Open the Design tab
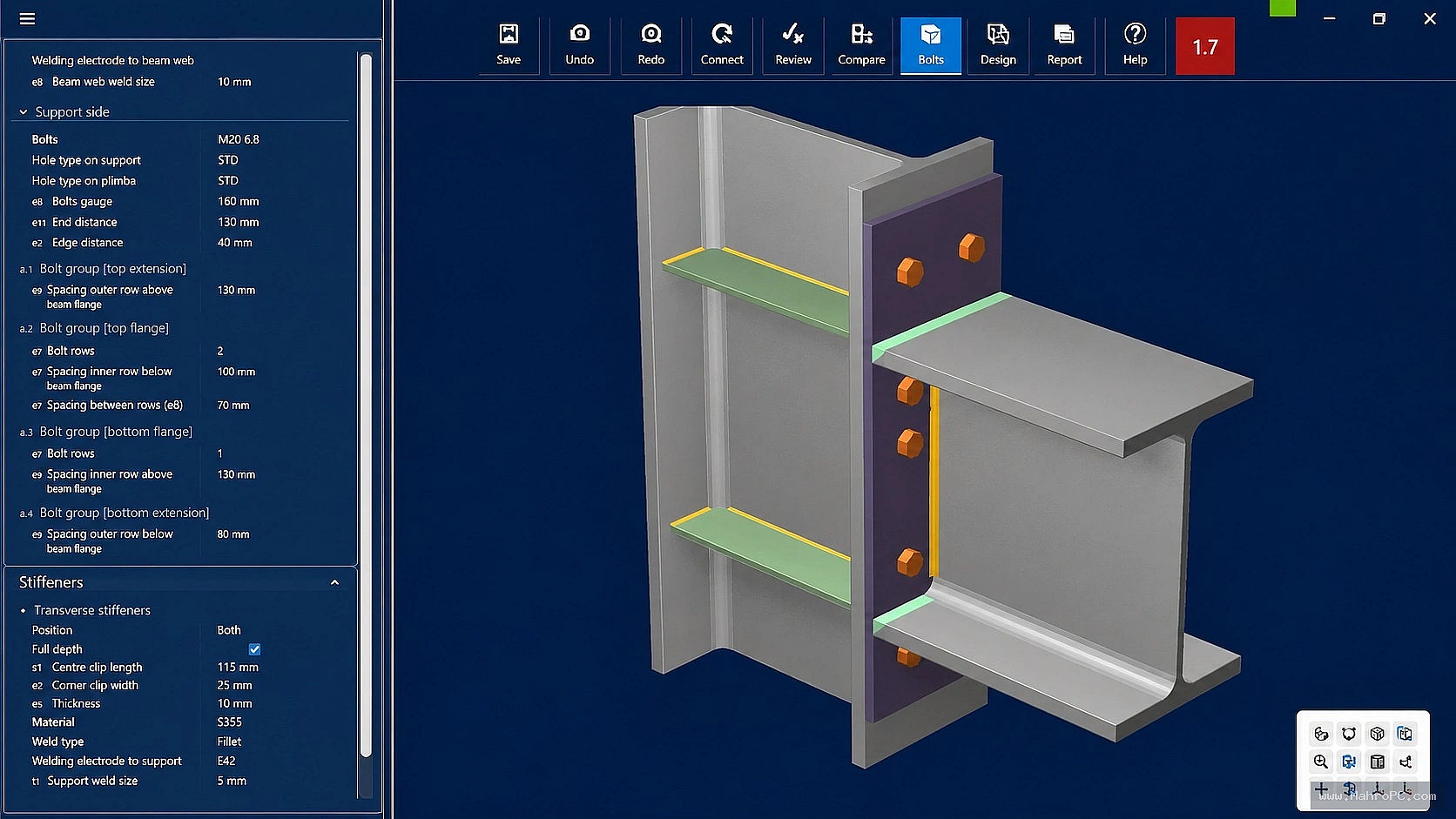Viewport: 1456px width, 819px height. pos(998,45)
